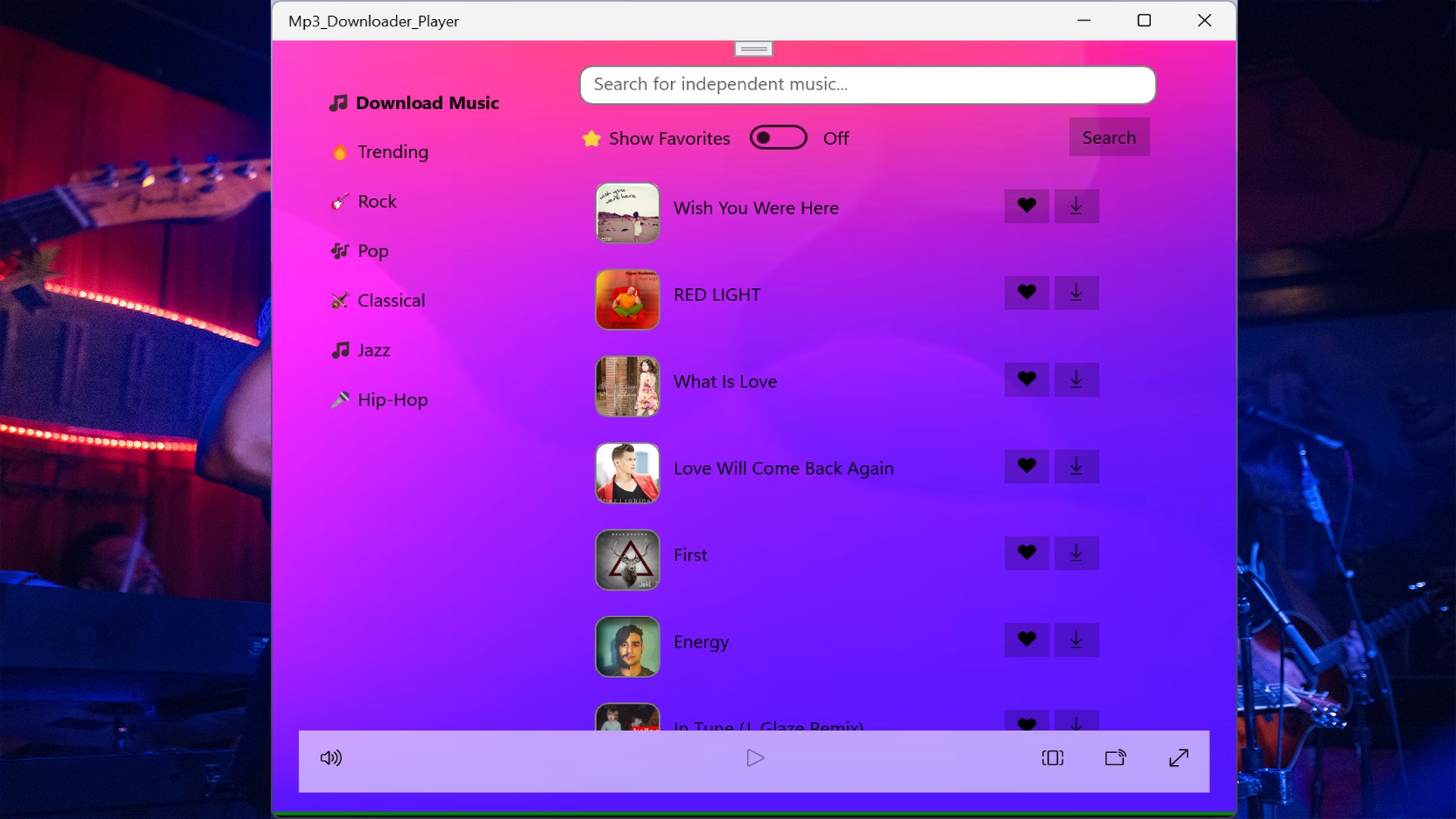
Task: Open the Hip-Hop category
Action: (392, 400)
